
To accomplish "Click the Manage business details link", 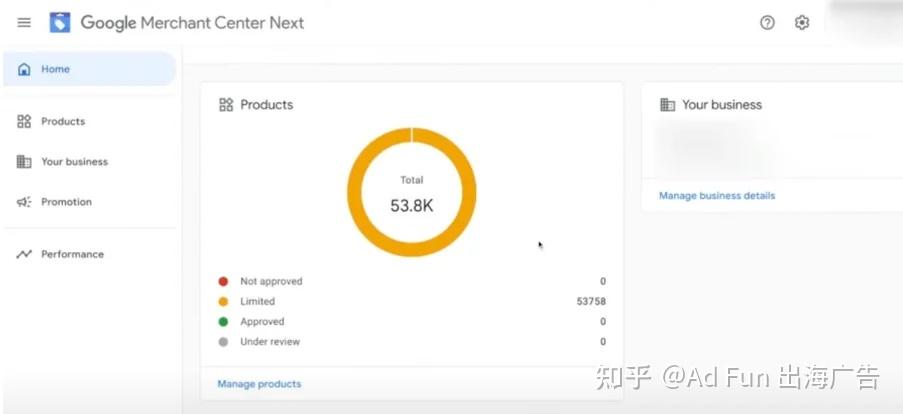I will point(717,196).
